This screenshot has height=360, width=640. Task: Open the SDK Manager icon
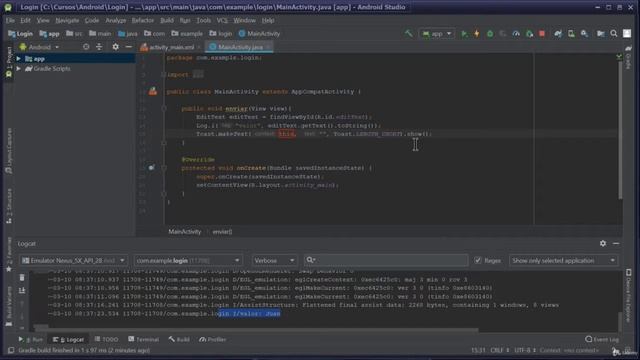click(x=584, y=34)
